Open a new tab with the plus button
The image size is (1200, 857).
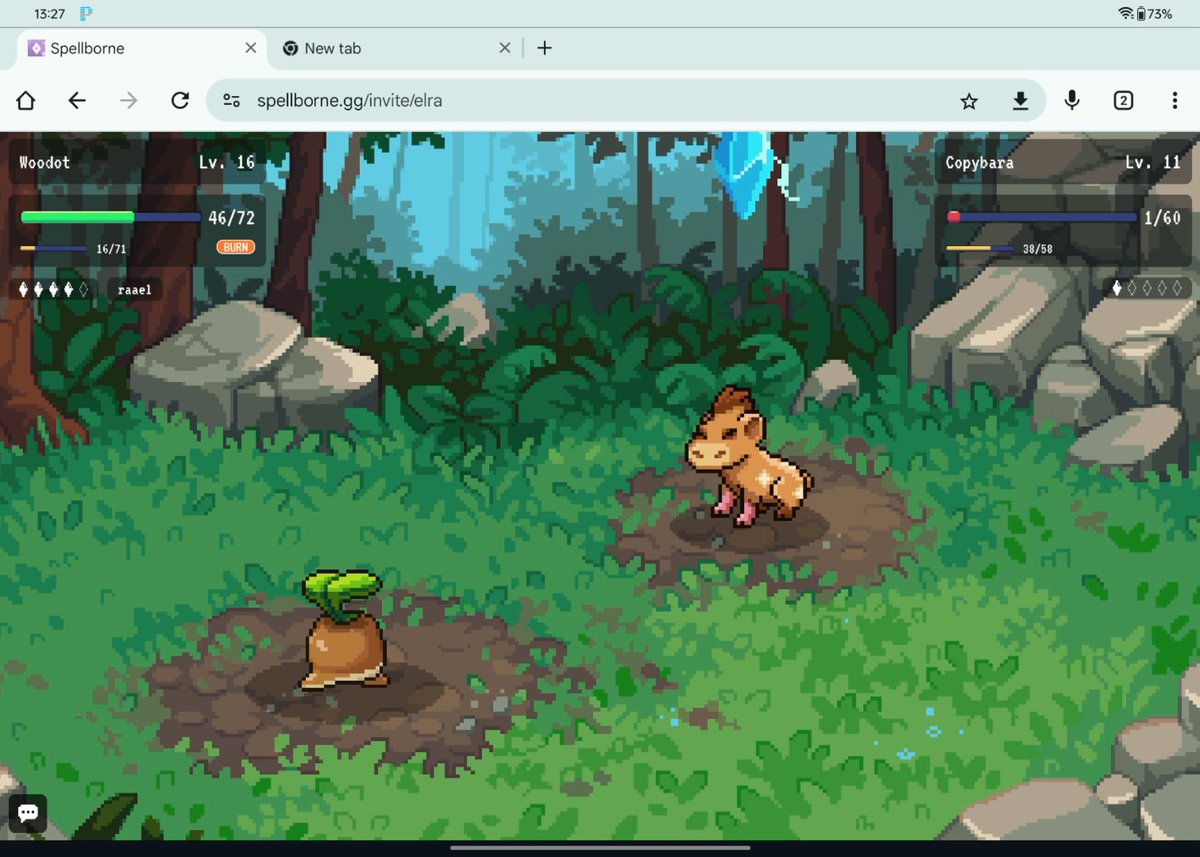(x=544, y=48)
